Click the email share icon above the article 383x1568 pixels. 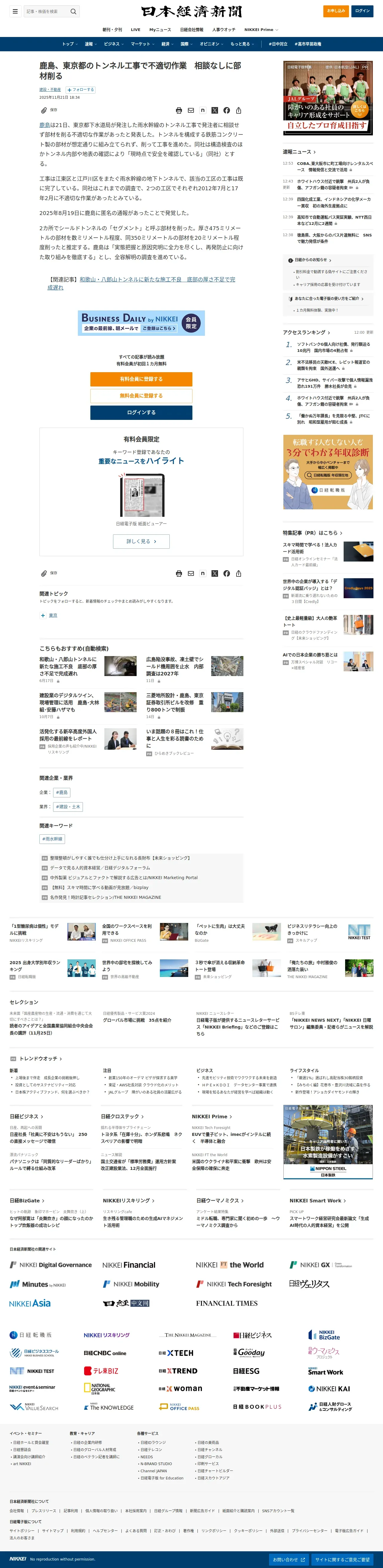(191, 110)
